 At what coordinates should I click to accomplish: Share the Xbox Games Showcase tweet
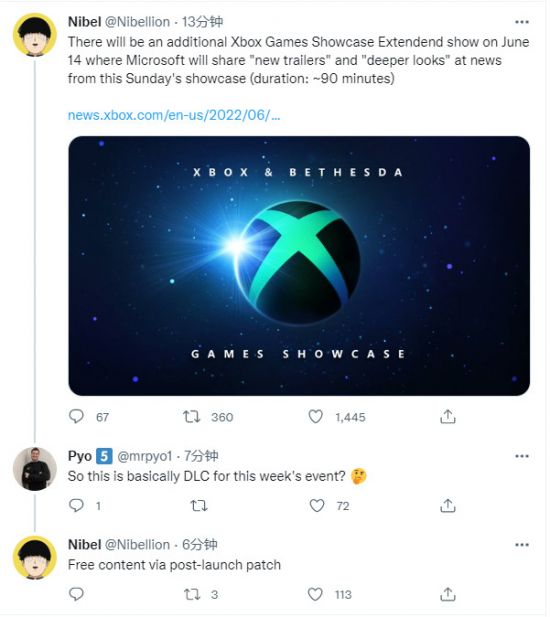coord(448,417)
